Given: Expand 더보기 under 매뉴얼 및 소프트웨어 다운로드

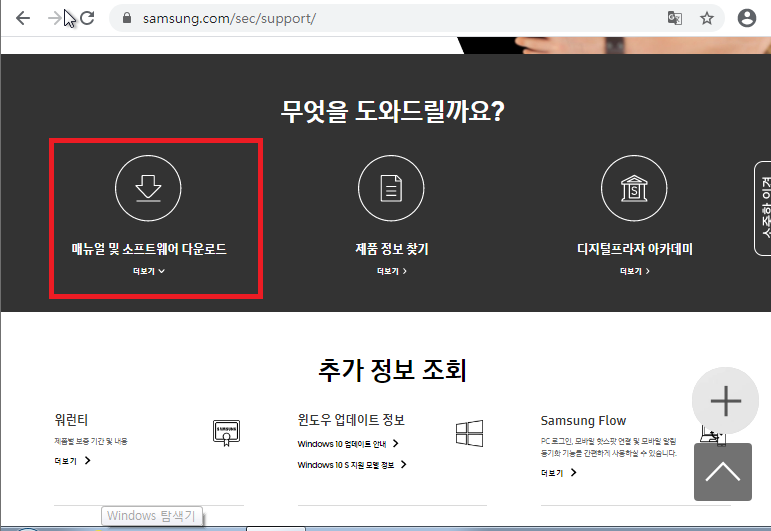Looking at the screenshot, I should click(x=148, y=271).
